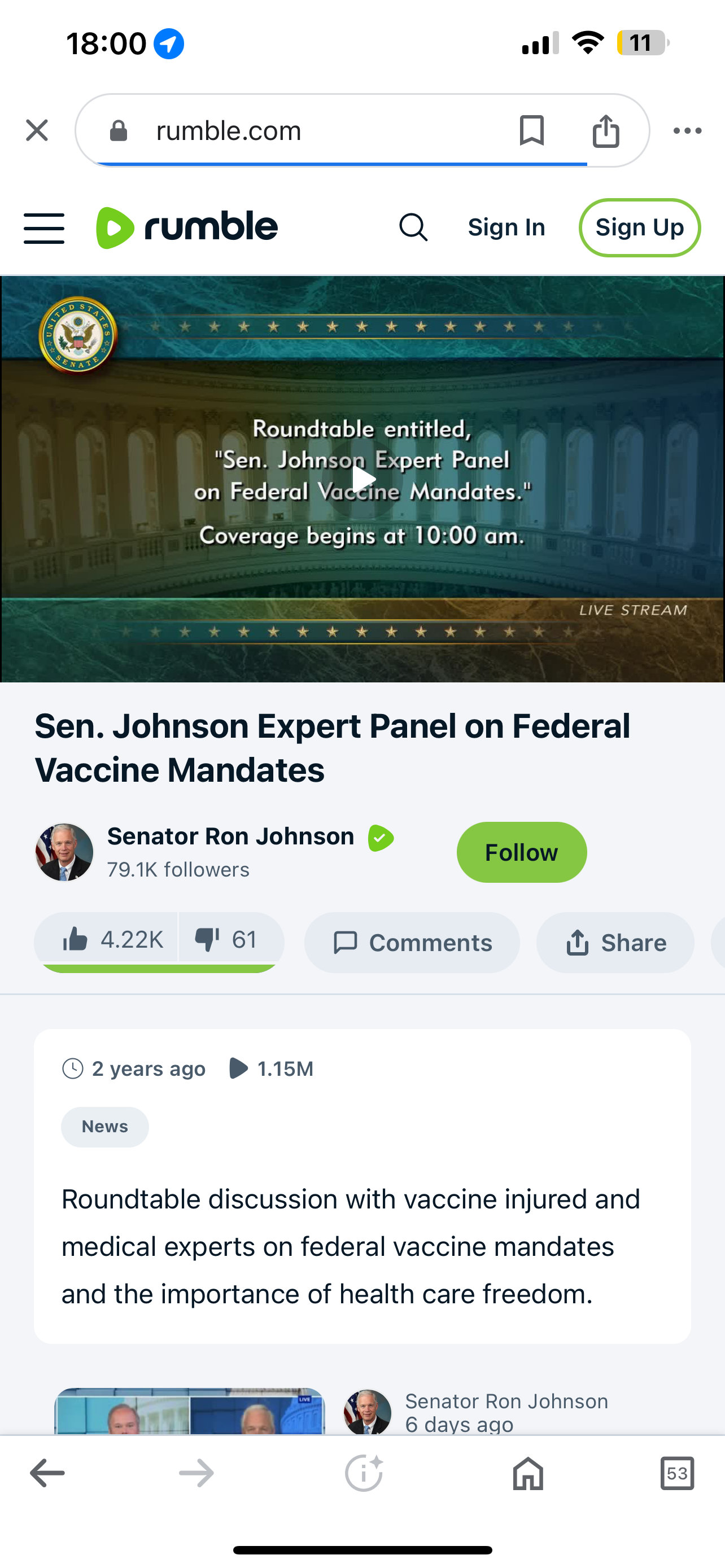The height and width of the screenshot is (1568, 725).
Task: Bookmark this page in the browser
Action: tap(531, 130)
